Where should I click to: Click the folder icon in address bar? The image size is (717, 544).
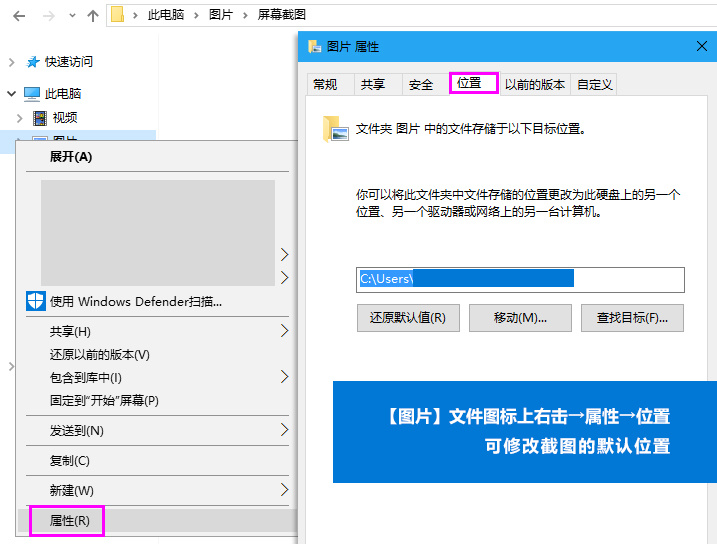tap(118, 14)
